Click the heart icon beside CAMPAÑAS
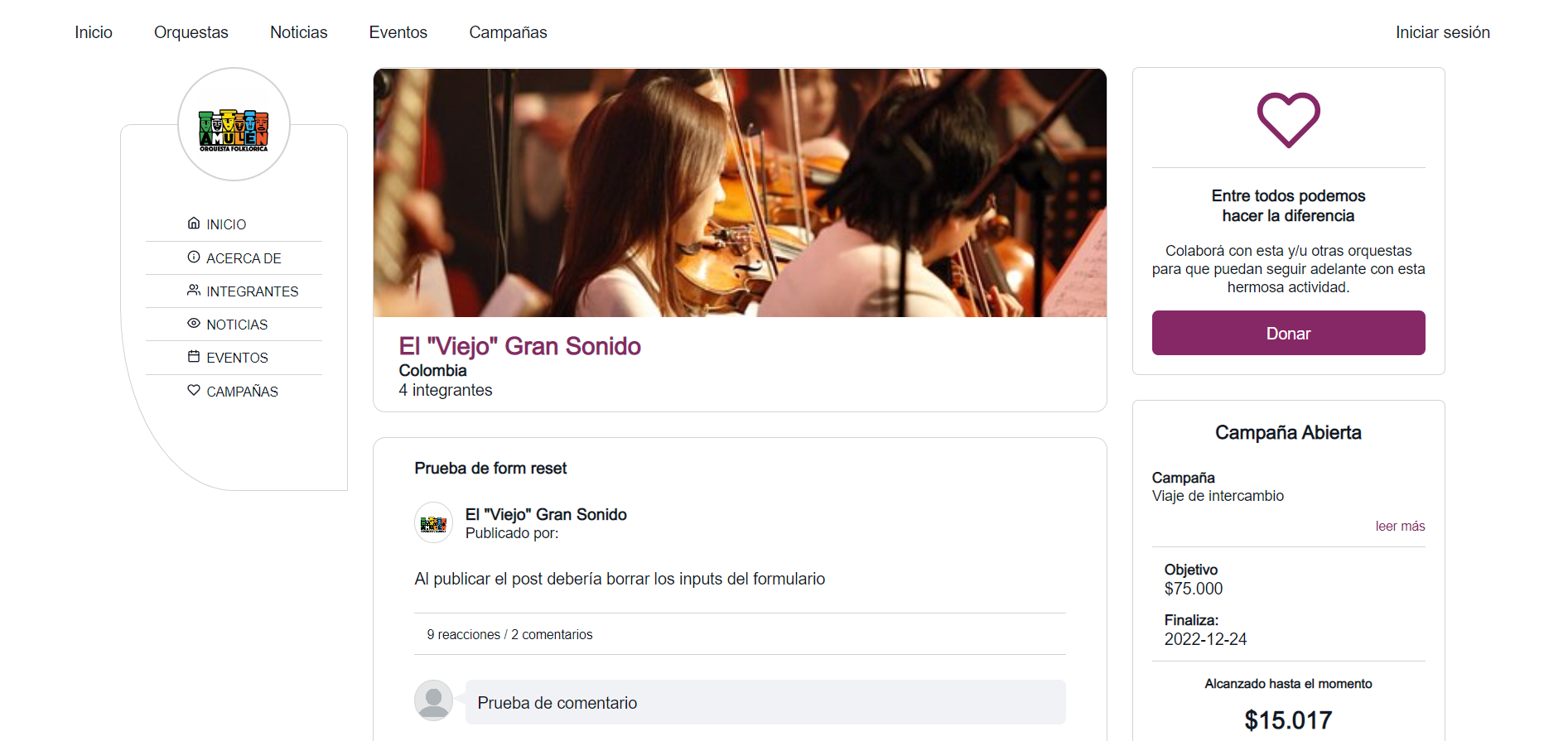 (194, 390)
